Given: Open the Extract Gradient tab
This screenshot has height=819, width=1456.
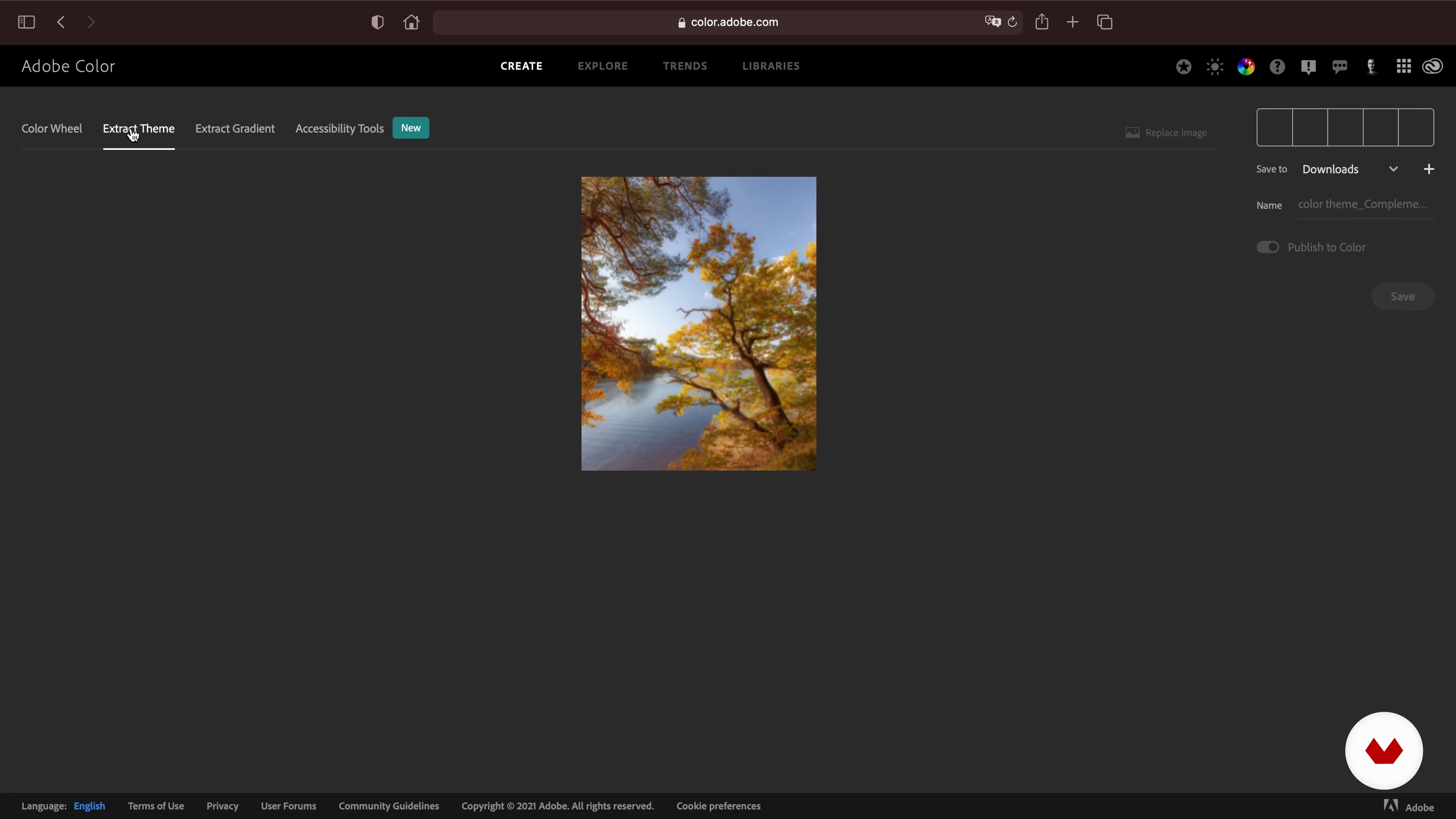Looking at the screenshot, I should 235,128.
